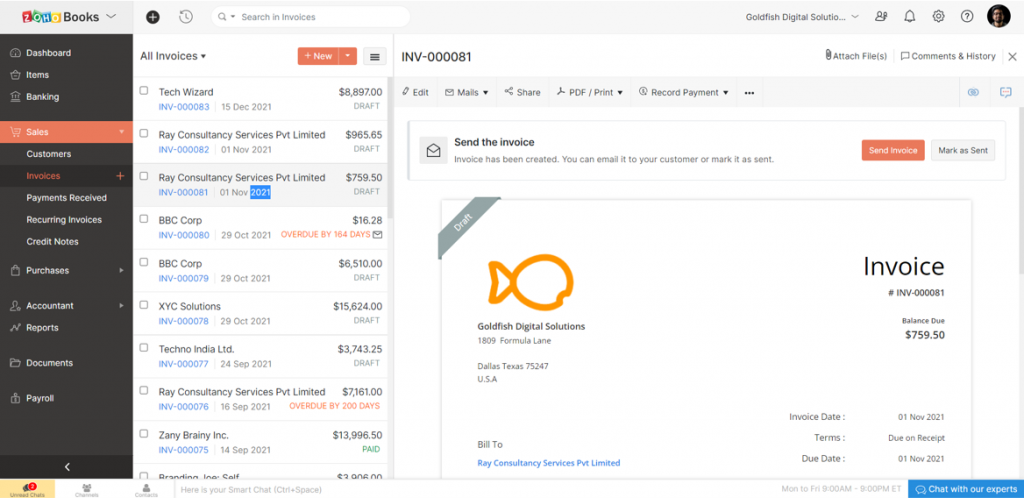Check the INV-000081 invoice checkbox
Viewport: 1024px width, 498px height.
pyautogui.click(x=144, y=176)
